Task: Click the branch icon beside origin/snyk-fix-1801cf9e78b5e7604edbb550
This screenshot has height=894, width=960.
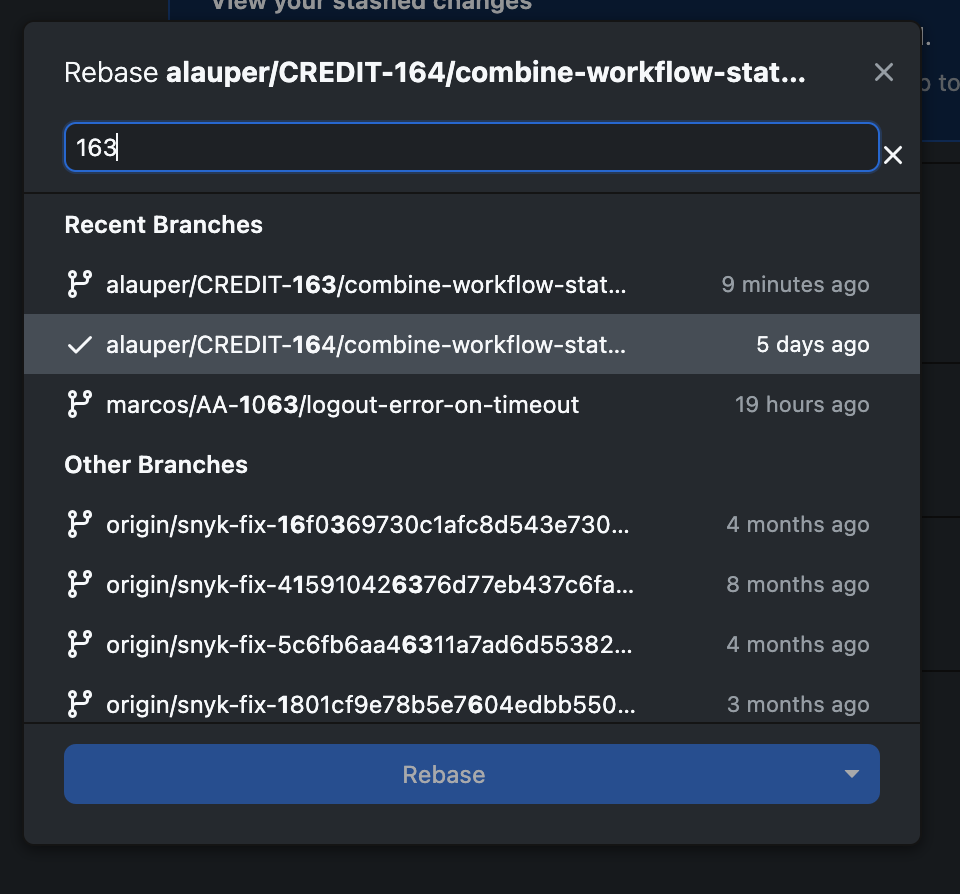Action: [79, 704]
